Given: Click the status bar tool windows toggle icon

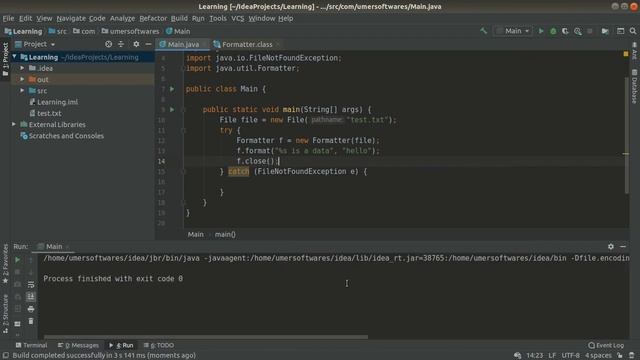Looking at the screenshot, I should point(6,356).
